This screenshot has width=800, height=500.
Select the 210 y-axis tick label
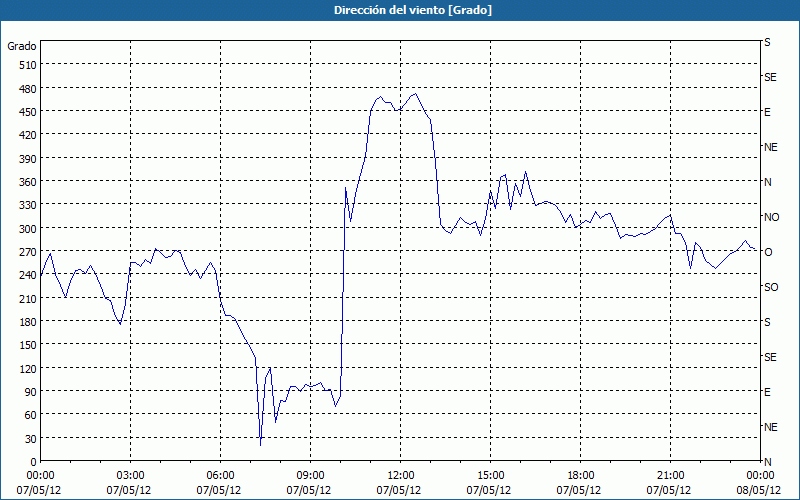(x=29, y=298)
